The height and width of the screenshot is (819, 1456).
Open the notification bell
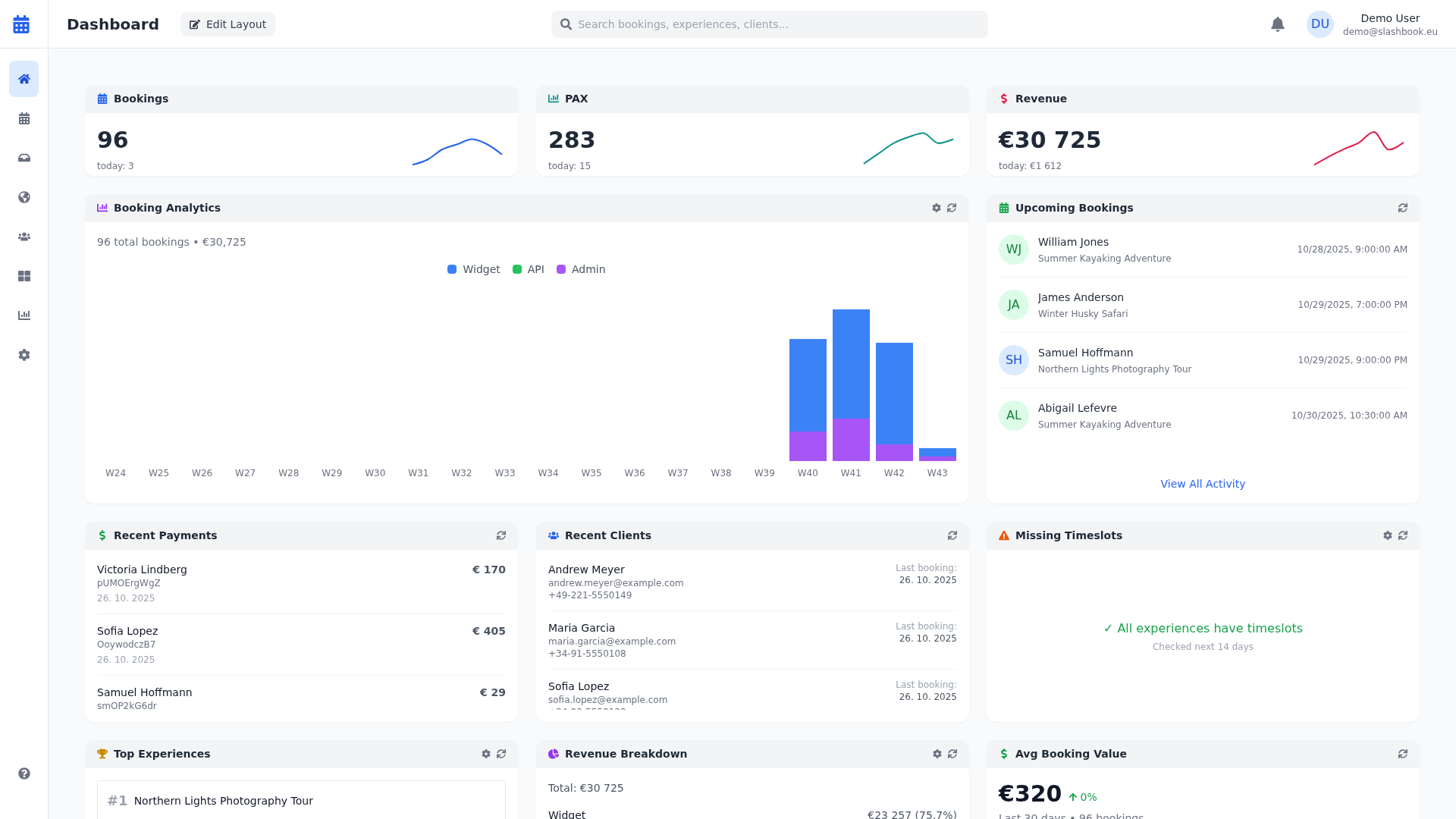pyautogui.click(x=1277, y=24)
